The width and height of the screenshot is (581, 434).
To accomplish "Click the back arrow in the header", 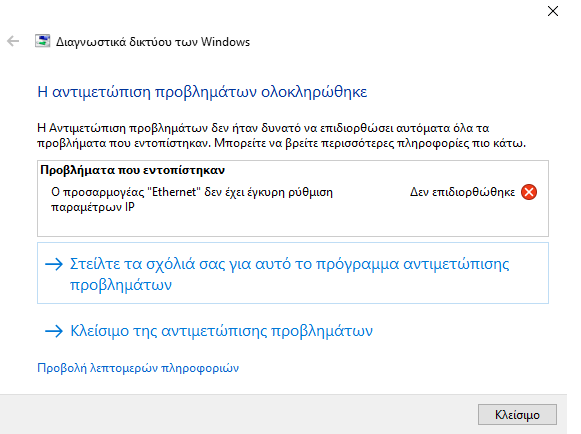I will click(13, 41).
